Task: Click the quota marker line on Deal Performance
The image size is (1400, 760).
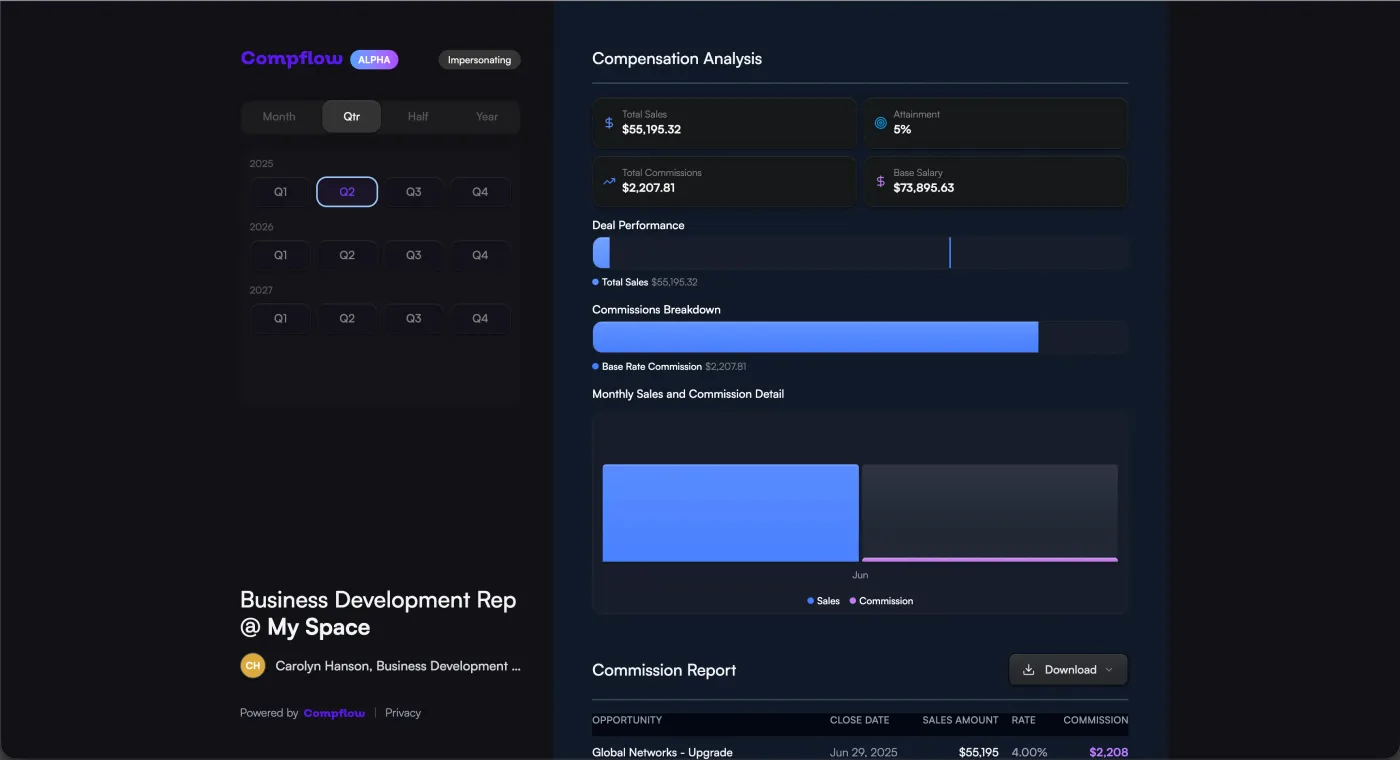Action: (x=950, y=253)
